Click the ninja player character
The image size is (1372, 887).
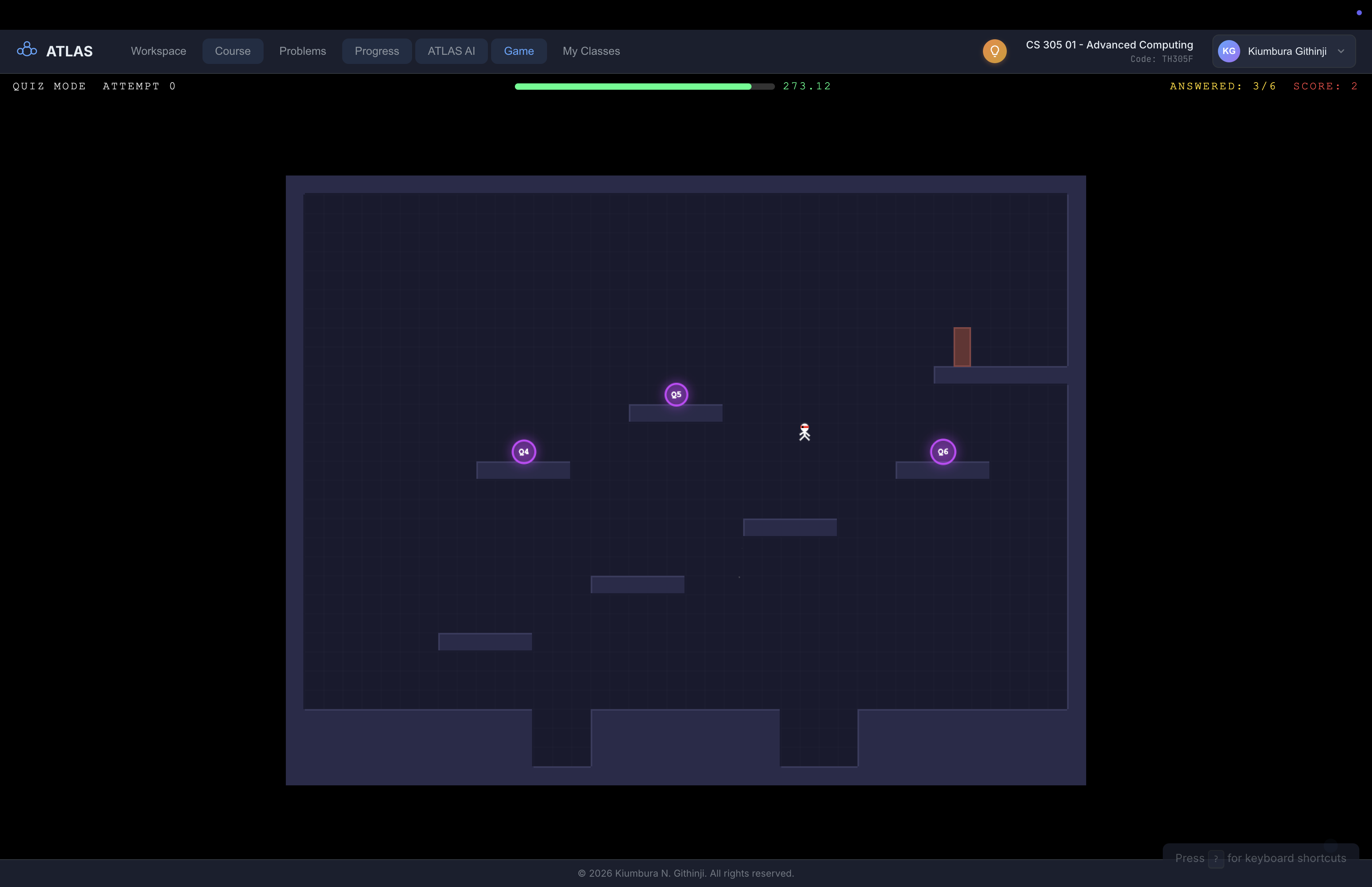coord(804,432)
